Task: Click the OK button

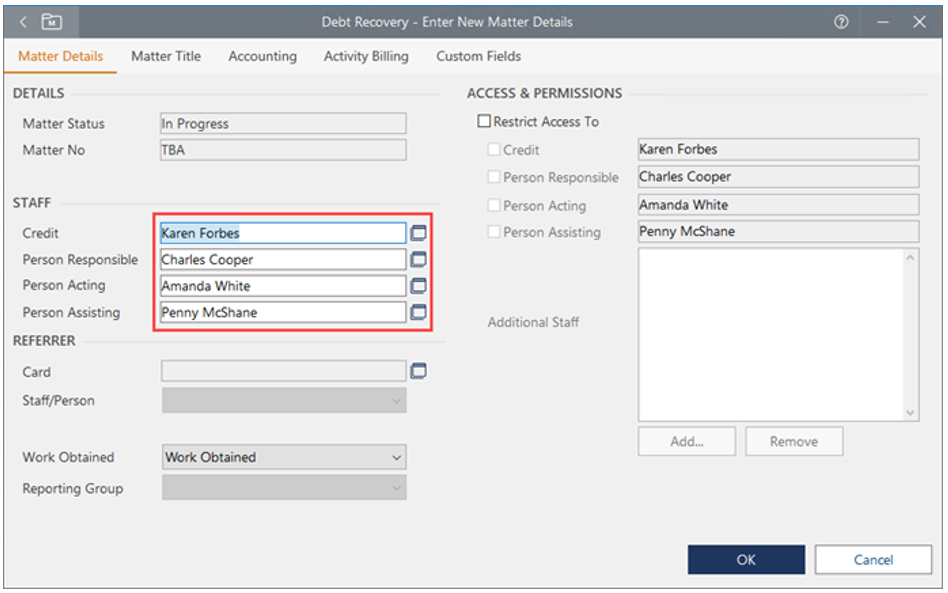Action: click(x=746, y=560)
